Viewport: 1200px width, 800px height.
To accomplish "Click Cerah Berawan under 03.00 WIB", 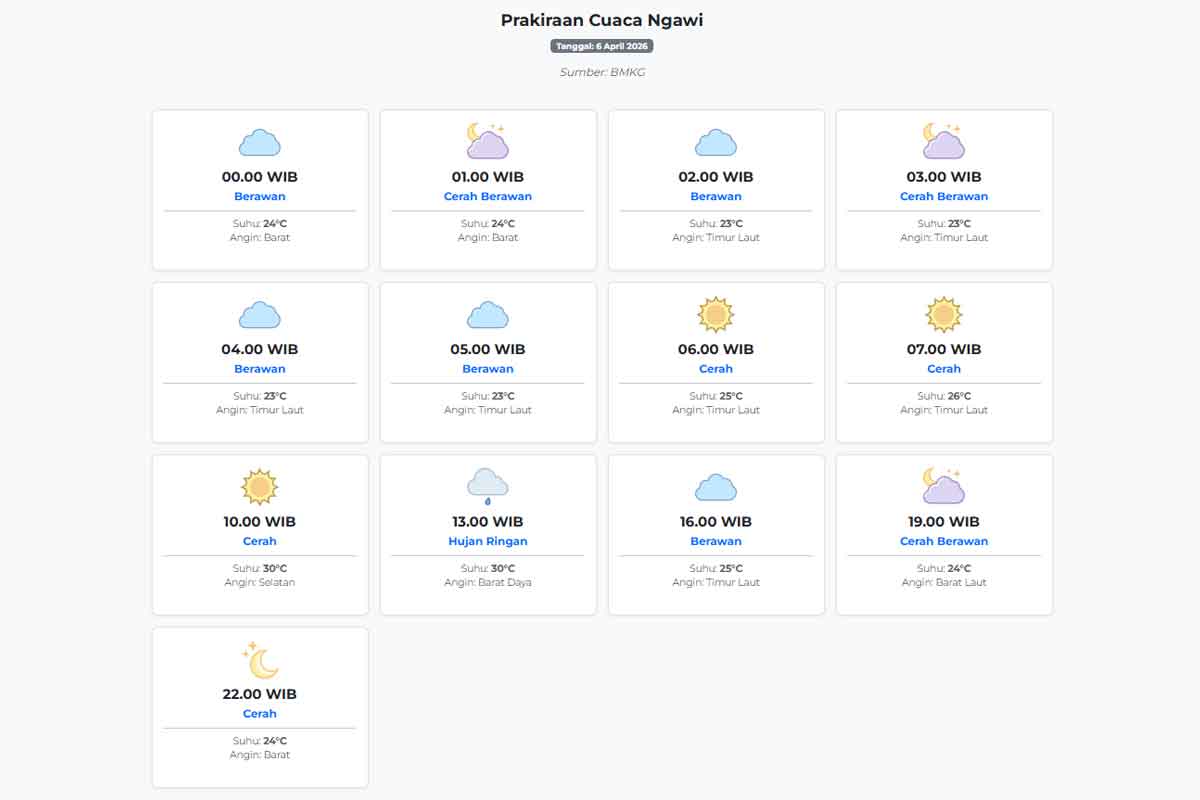I will (944, 196).
